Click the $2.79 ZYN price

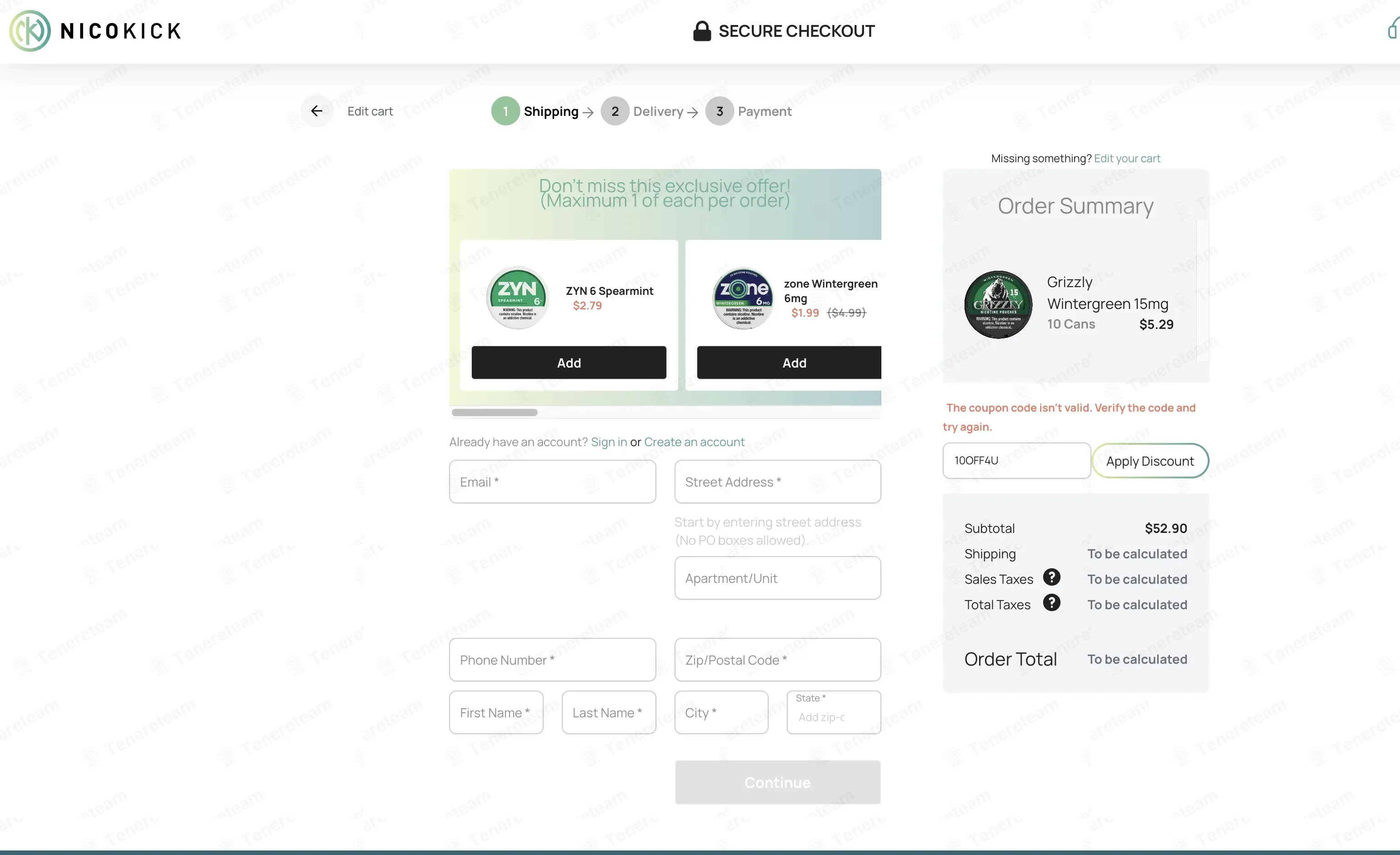[x=587, y=305]
